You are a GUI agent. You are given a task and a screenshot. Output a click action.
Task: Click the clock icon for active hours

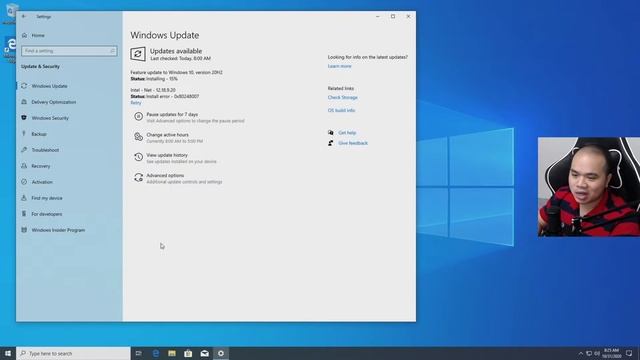pos(138,137)
